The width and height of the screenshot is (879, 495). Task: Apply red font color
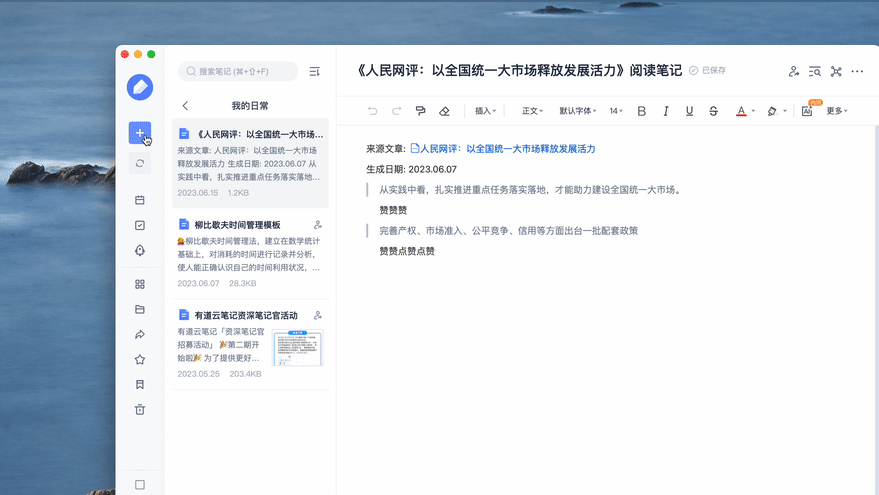point(741,111)
